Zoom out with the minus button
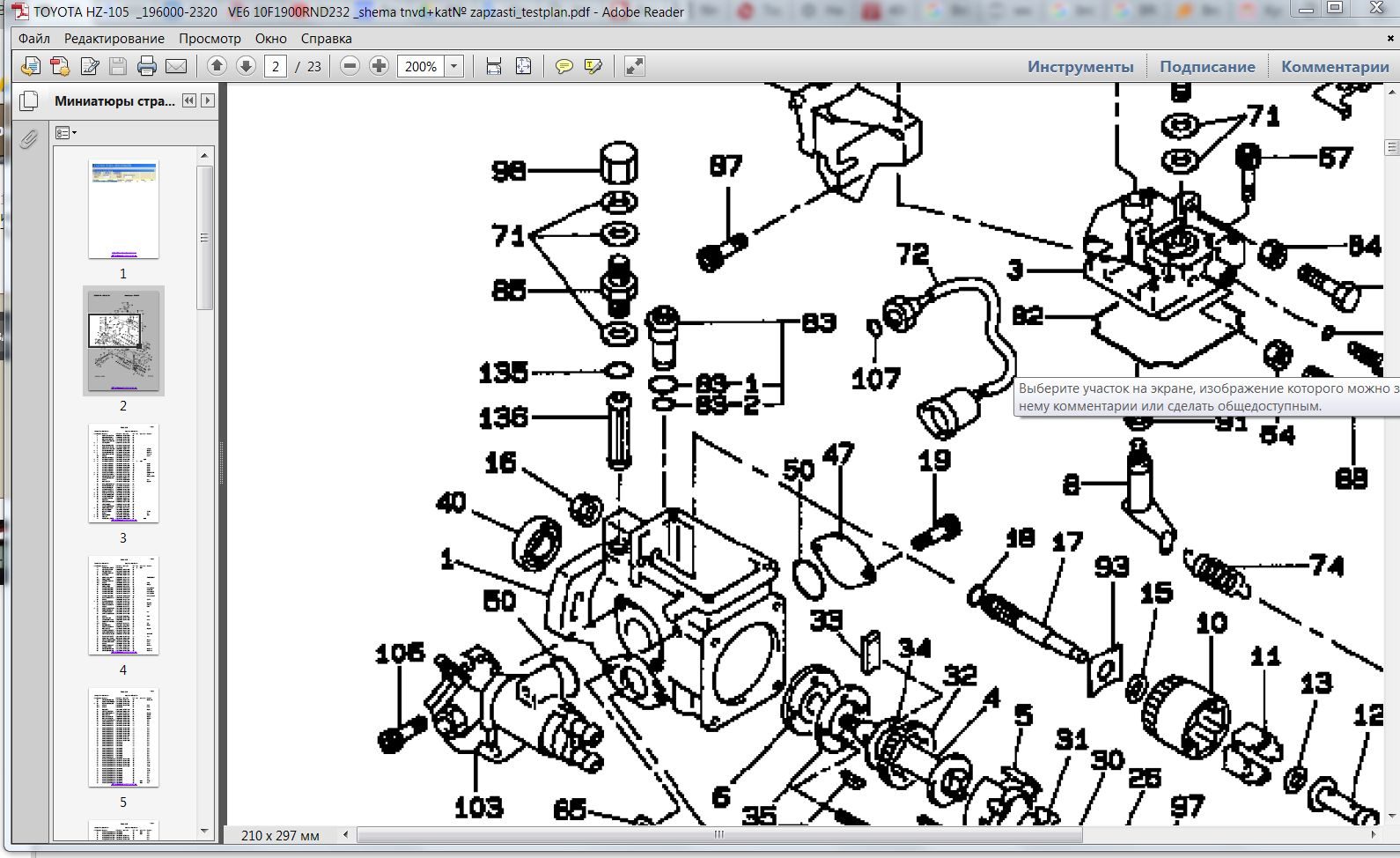This screenshot has width=1400, height=858. point(350,66)
